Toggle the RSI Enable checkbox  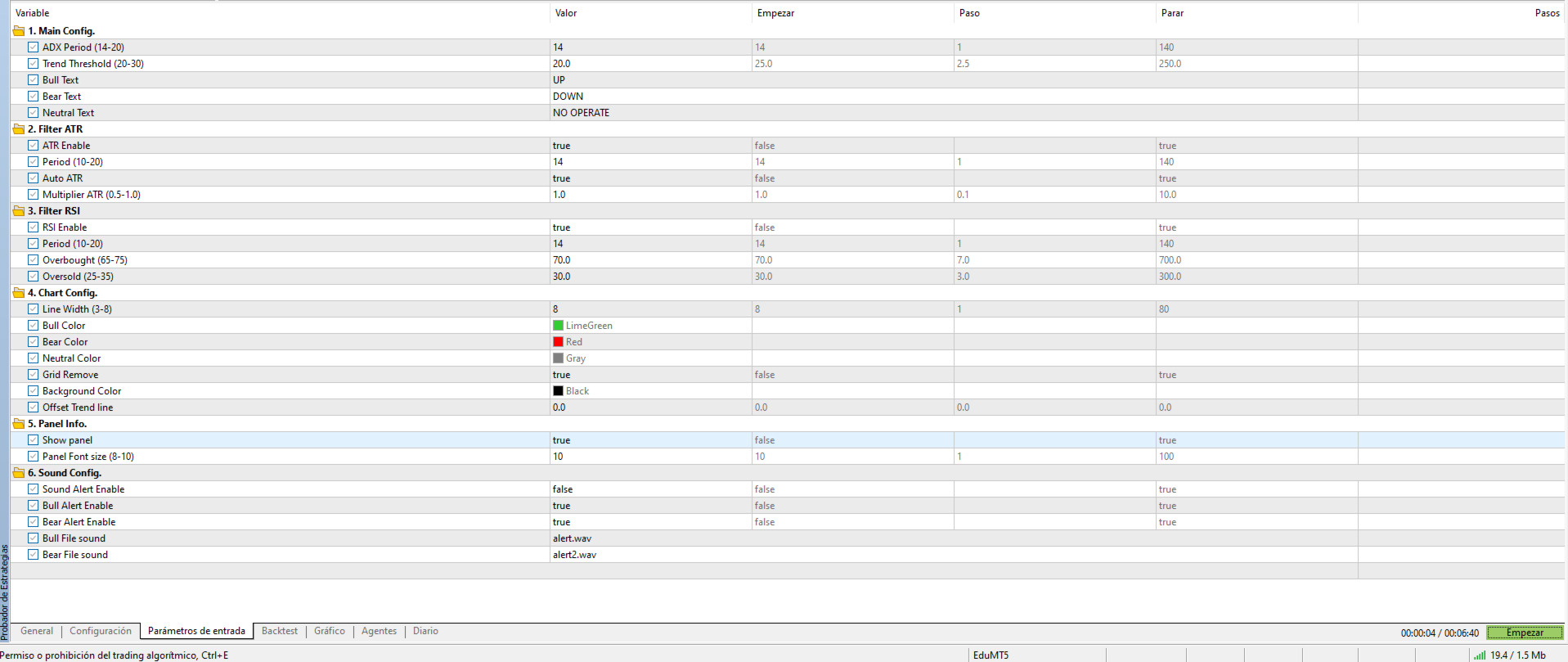[34, 227]
